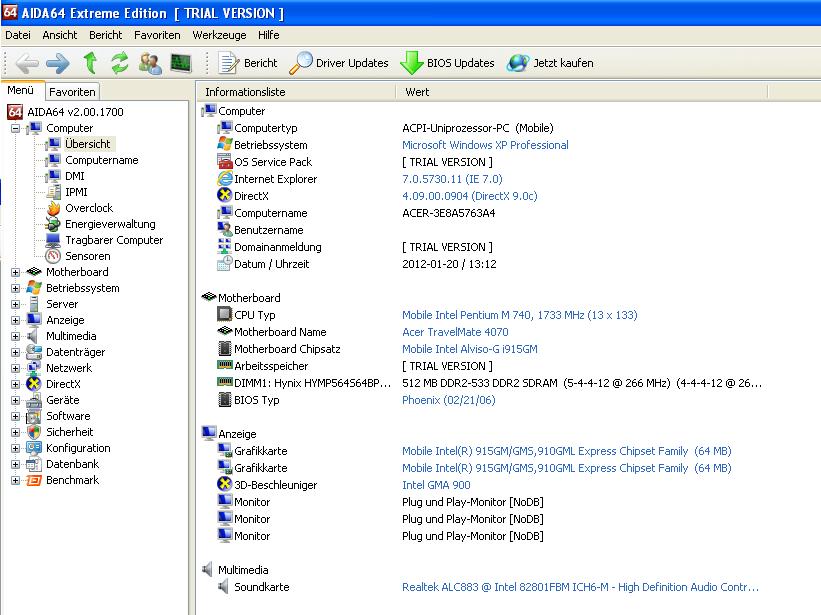The image size is (821, 615).
Task: Click the Wert column header
Action: pos(581,92)
